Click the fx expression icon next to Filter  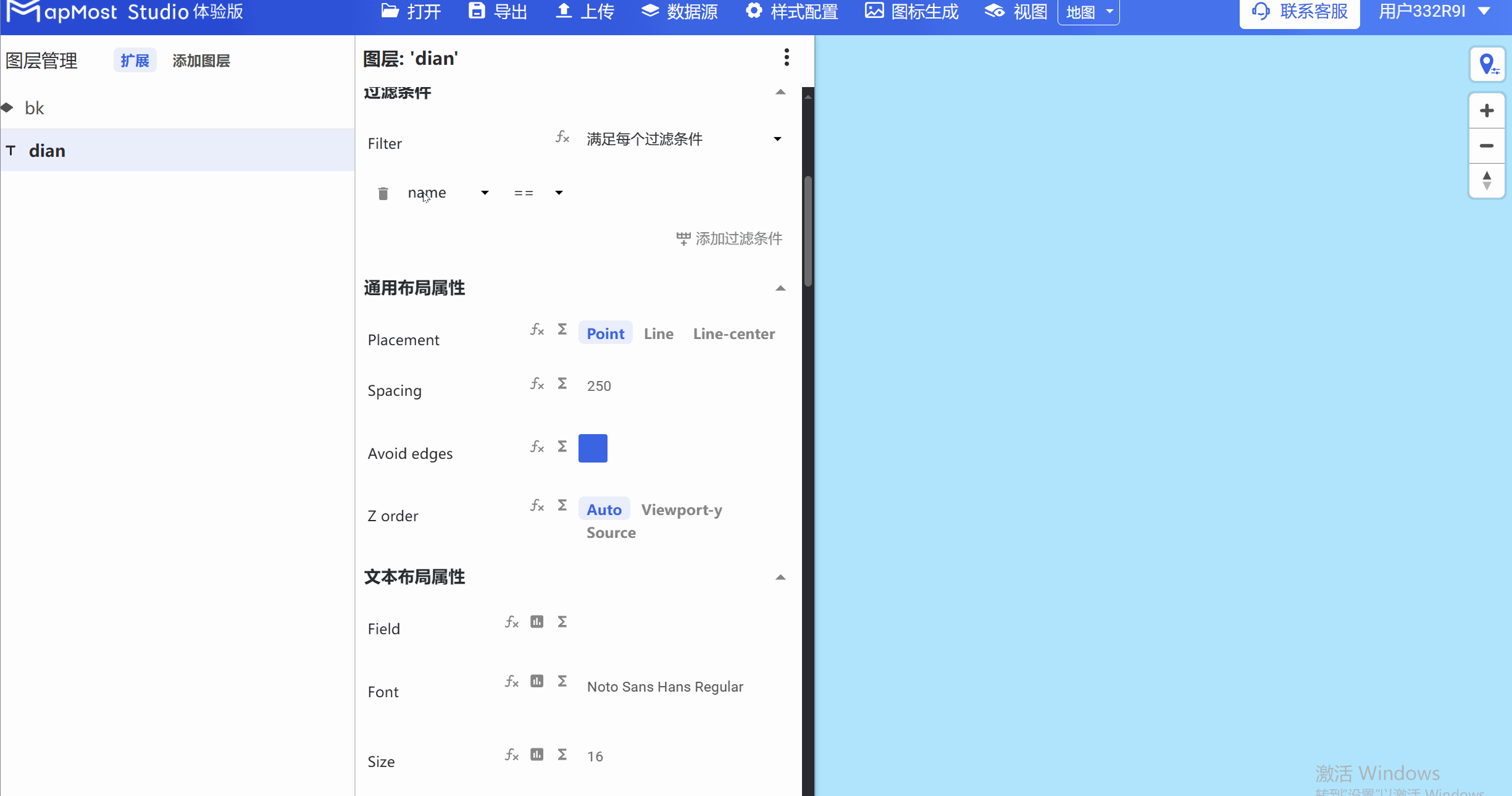coord(561,138)
